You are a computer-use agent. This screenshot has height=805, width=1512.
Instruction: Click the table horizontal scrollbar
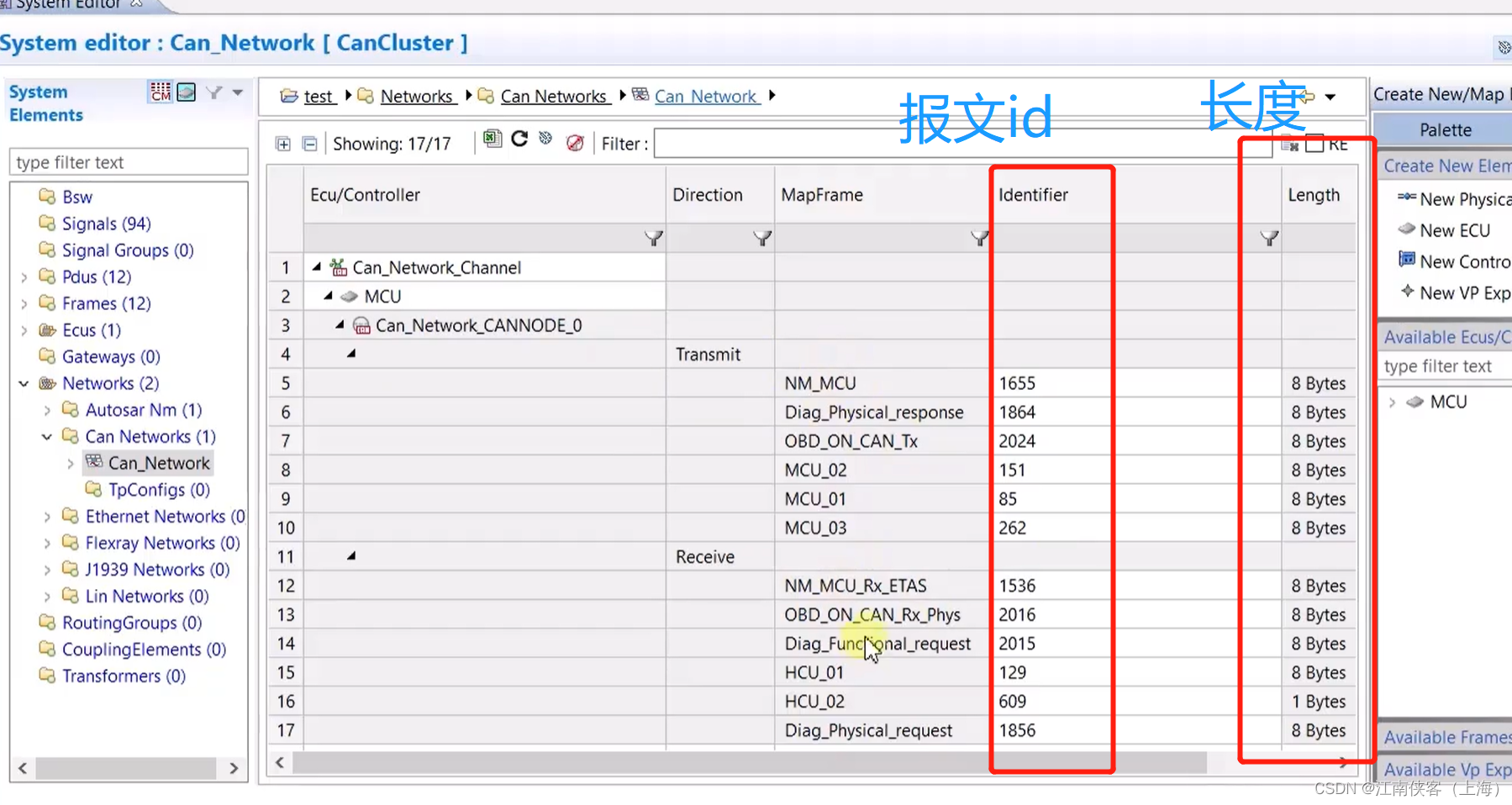[748, 762]
